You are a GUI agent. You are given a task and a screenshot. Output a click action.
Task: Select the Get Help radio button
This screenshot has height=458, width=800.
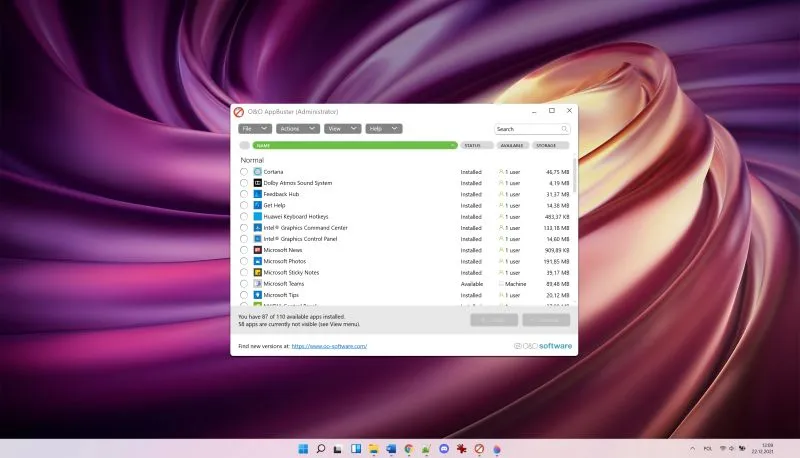[244, 206]
